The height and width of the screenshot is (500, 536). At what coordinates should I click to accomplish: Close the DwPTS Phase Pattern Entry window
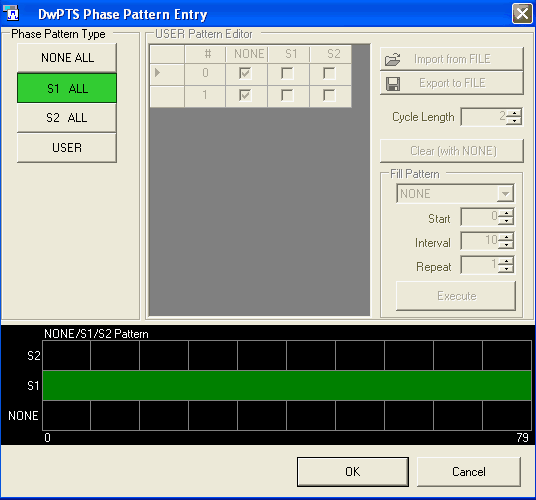pos(522,14)
